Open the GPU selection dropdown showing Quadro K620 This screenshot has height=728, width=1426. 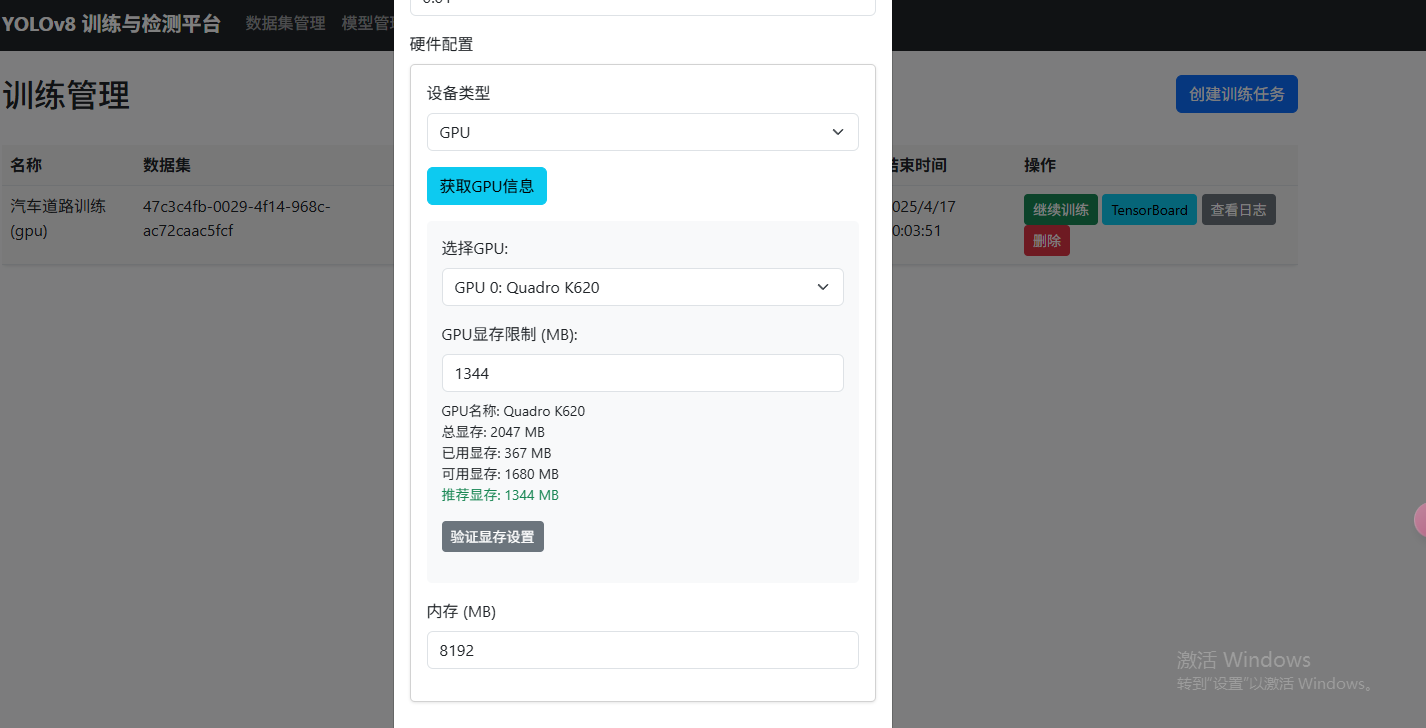[642, 287]
